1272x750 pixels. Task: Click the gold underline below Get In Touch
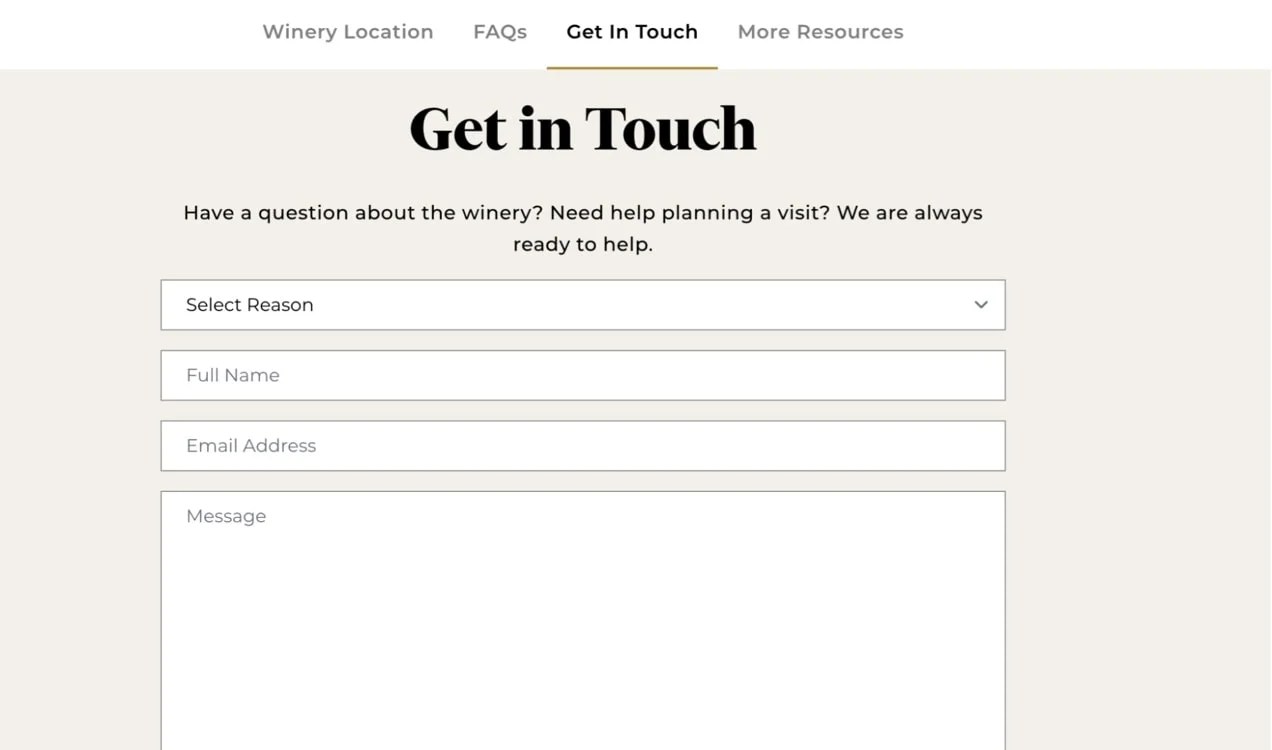point(631,68)
